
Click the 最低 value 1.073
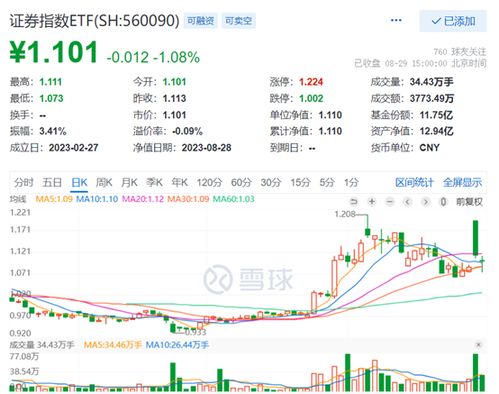pos(51,98)
